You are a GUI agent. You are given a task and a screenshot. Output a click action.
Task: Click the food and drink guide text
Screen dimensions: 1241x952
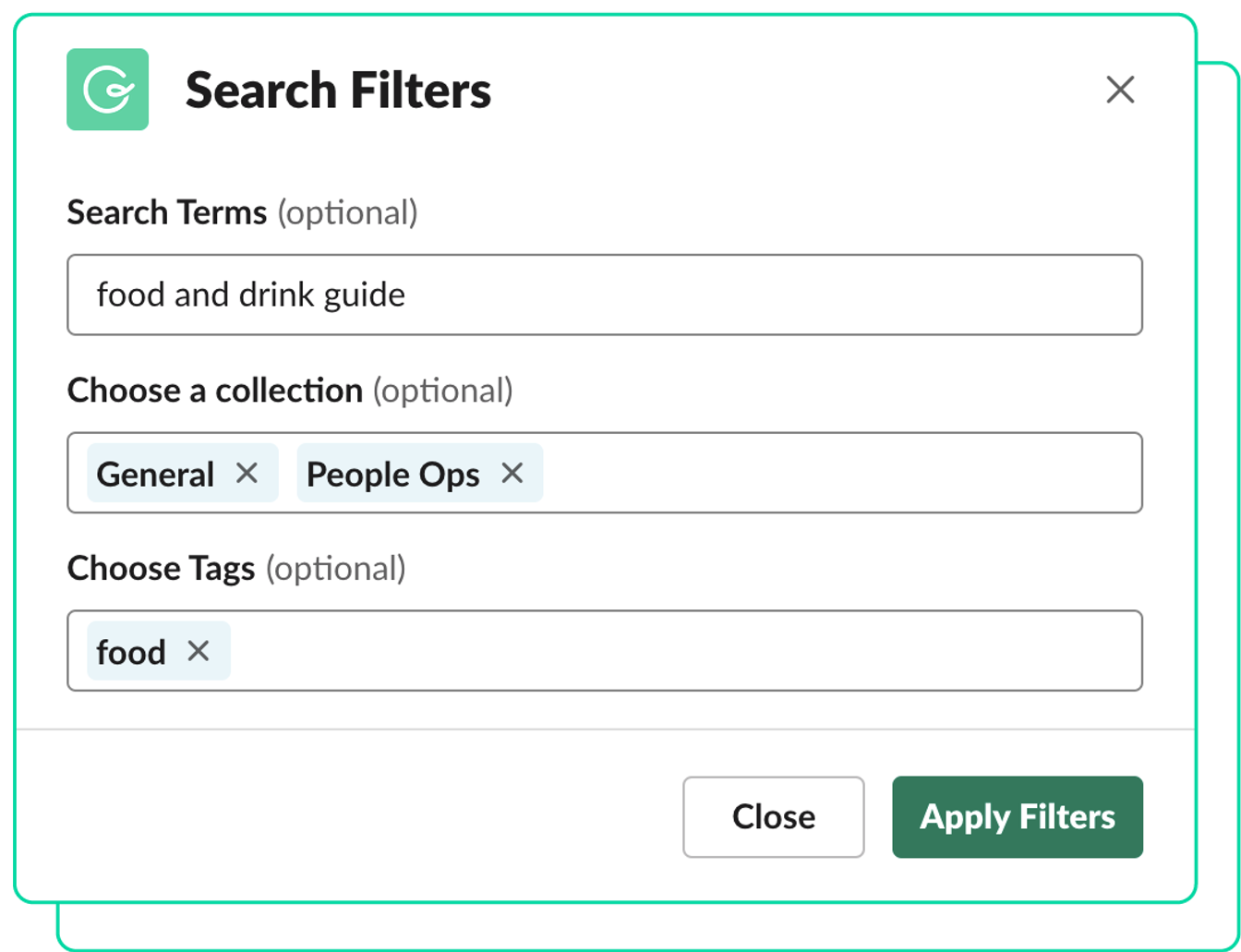pyautogui.click(x=251, y=295)
